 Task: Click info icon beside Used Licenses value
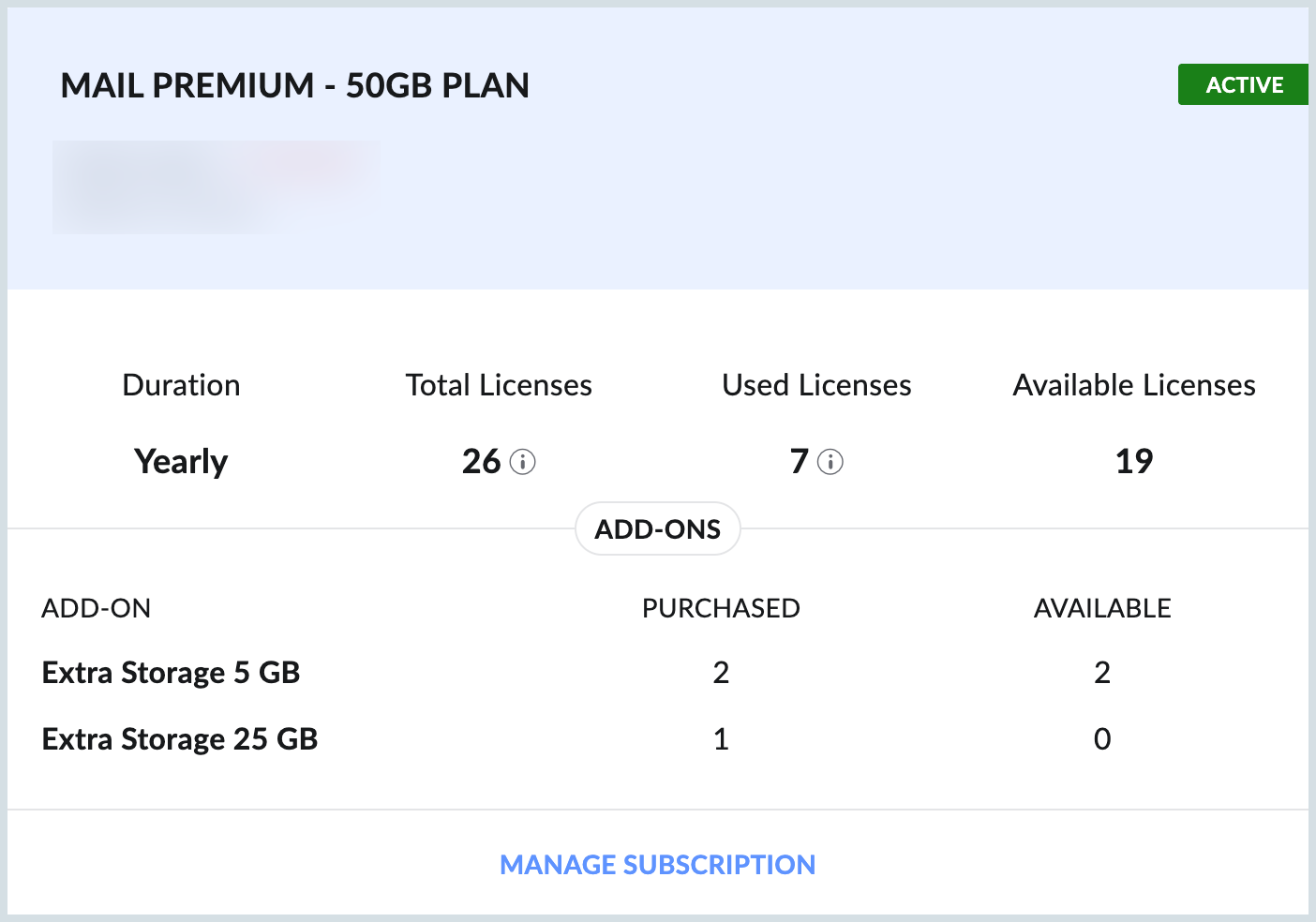(x=830, y=462)
